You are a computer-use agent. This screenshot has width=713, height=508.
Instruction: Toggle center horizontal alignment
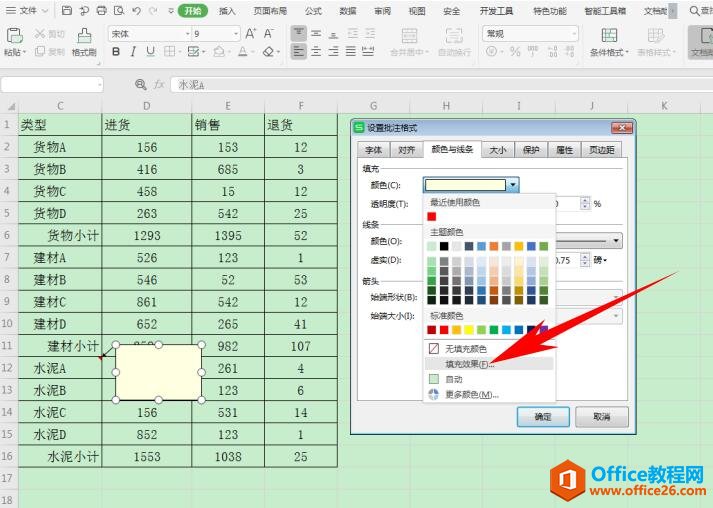316,51
